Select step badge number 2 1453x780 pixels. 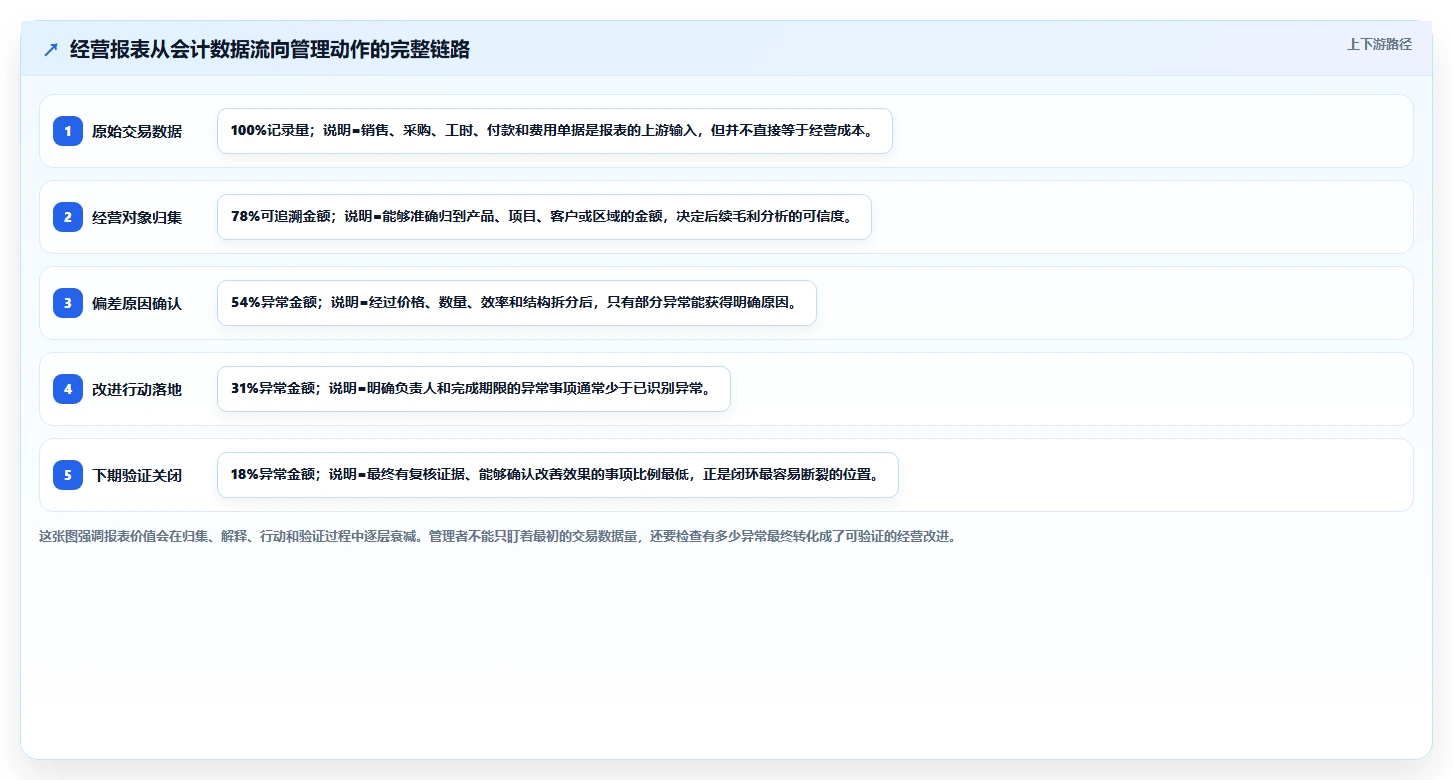tap(68, 217)
